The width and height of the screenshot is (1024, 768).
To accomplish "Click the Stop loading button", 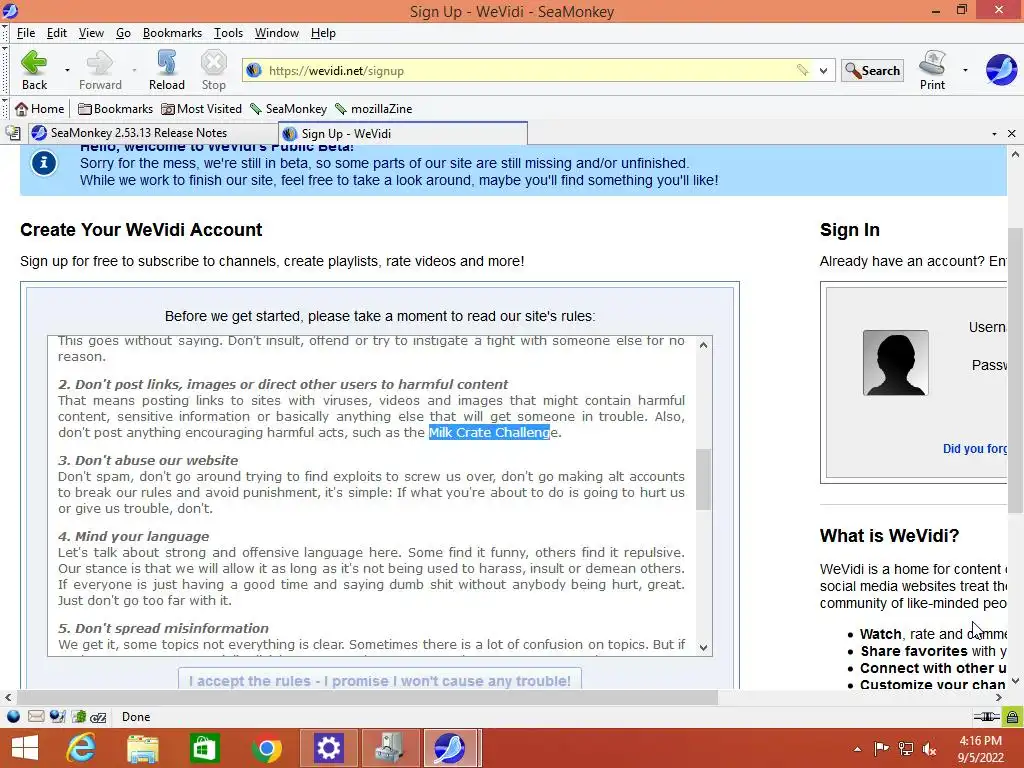I will point(214,70).
